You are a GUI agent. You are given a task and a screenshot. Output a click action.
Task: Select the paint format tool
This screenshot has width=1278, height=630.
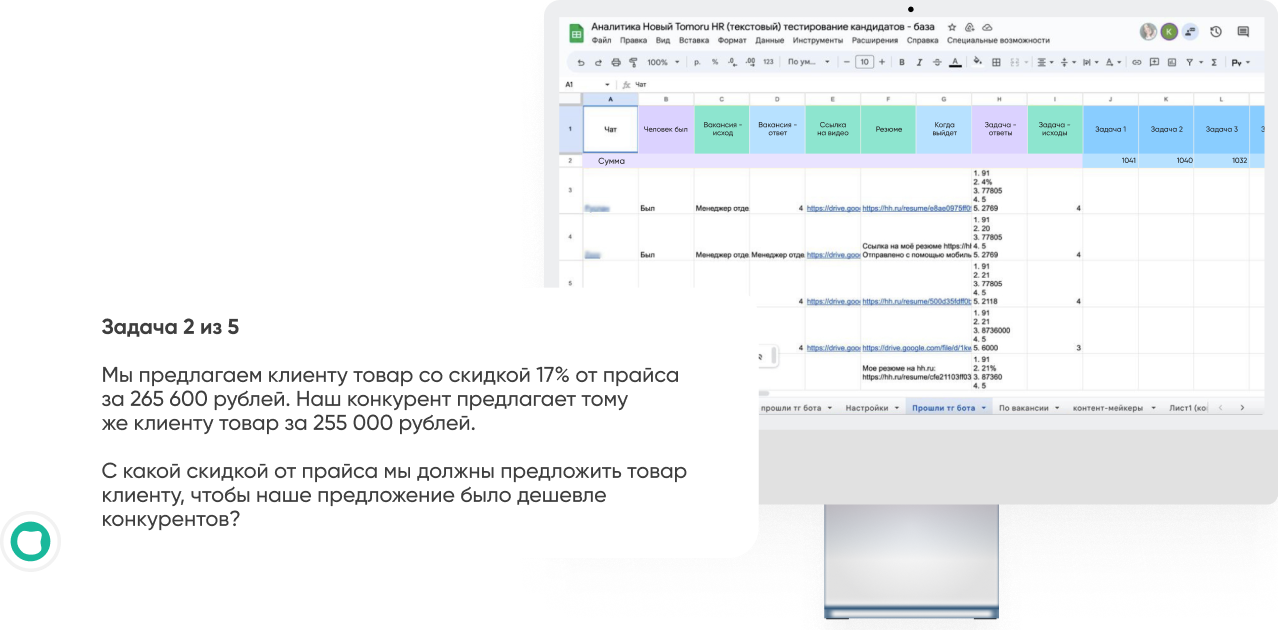[633, 62]
